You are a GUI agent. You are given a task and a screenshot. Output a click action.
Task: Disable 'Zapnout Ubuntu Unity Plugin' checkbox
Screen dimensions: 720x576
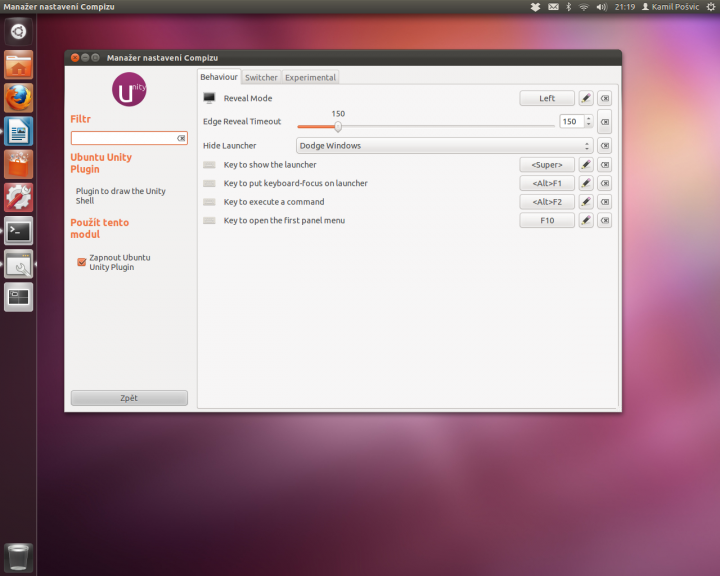coord(82,262)
